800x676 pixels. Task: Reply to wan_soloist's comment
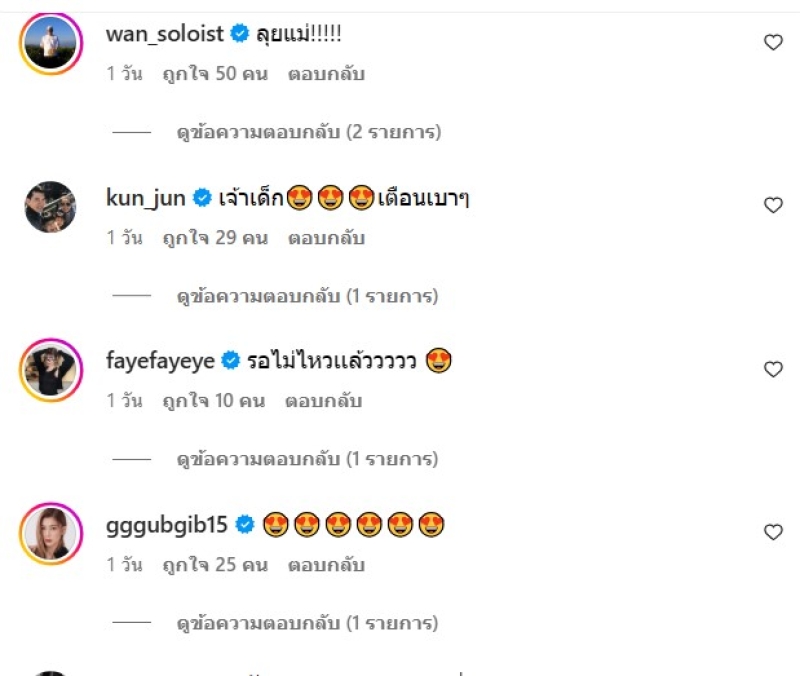coord(326,74)
